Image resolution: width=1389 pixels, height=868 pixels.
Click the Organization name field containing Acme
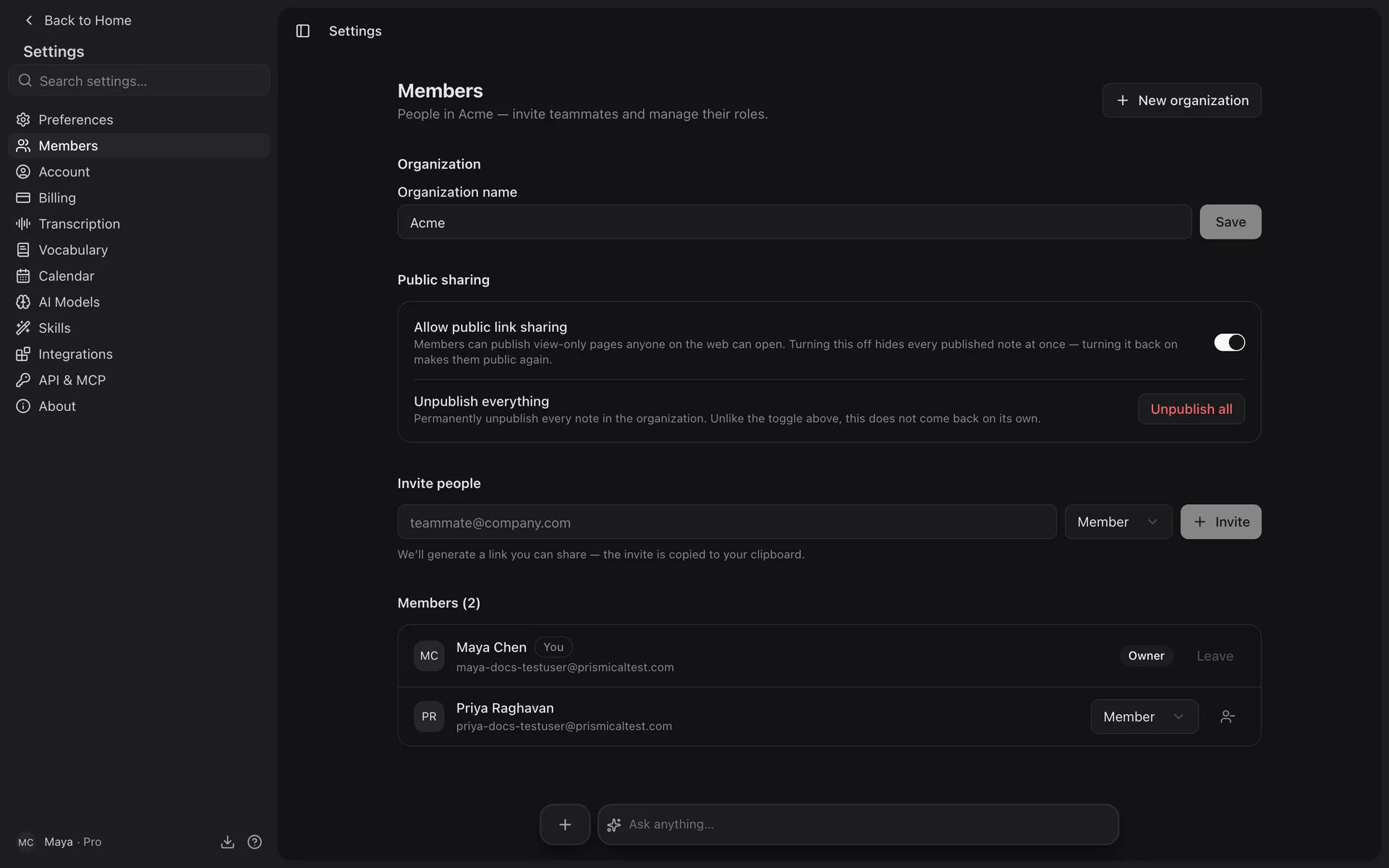point(794,222)
